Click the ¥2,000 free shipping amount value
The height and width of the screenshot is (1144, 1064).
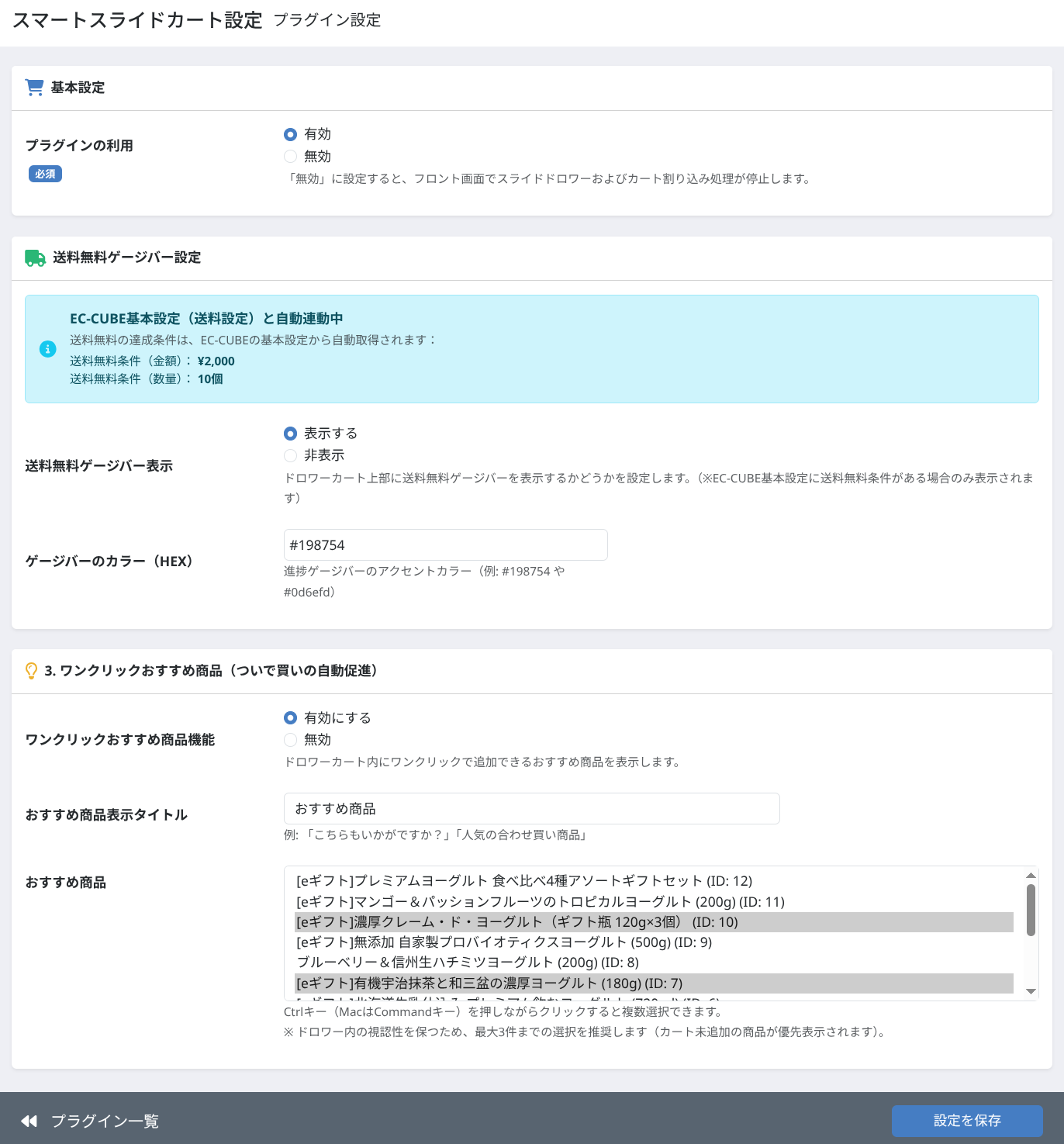coord(216,361)
